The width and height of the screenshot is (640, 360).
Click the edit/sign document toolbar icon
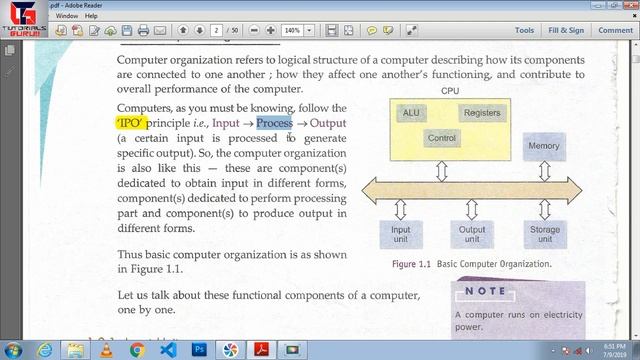point(94,30)
